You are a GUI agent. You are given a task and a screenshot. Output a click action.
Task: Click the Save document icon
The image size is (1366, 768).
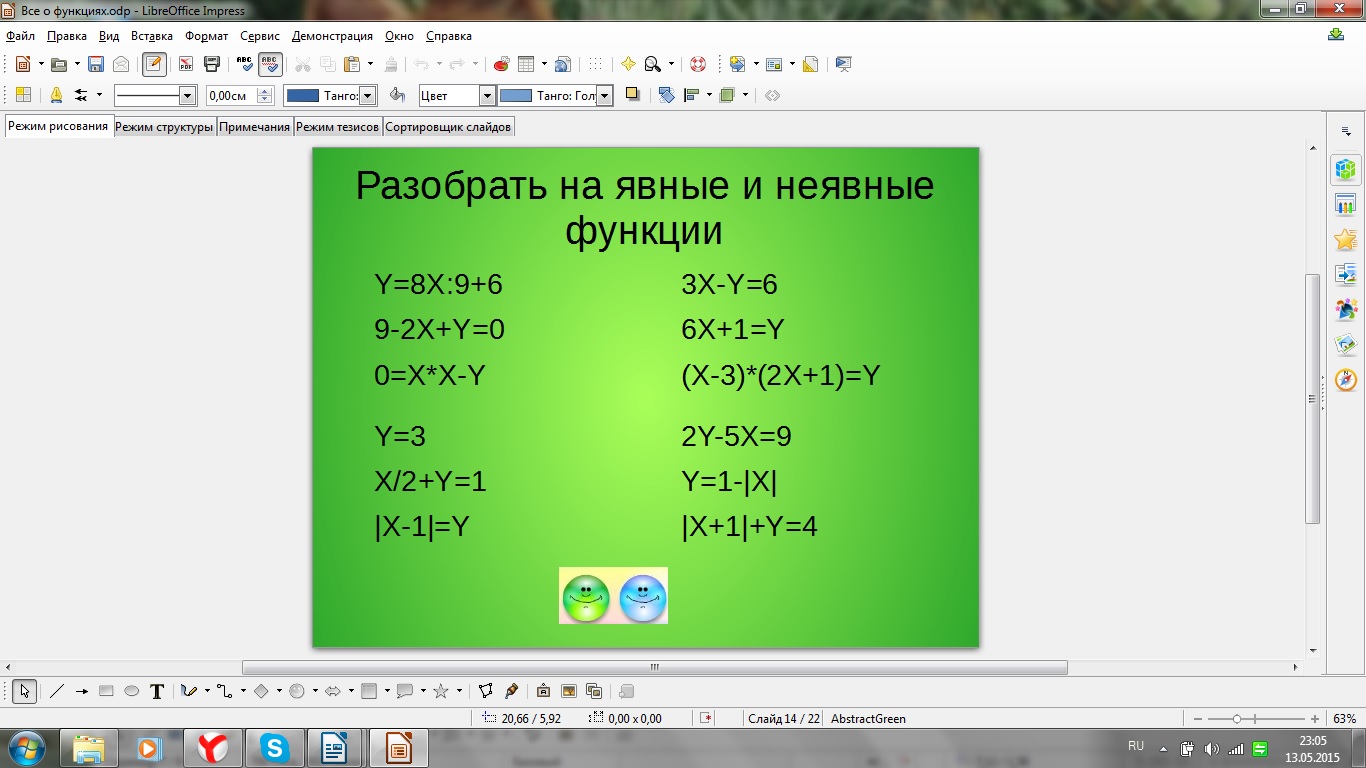click(x=96, y=64)
